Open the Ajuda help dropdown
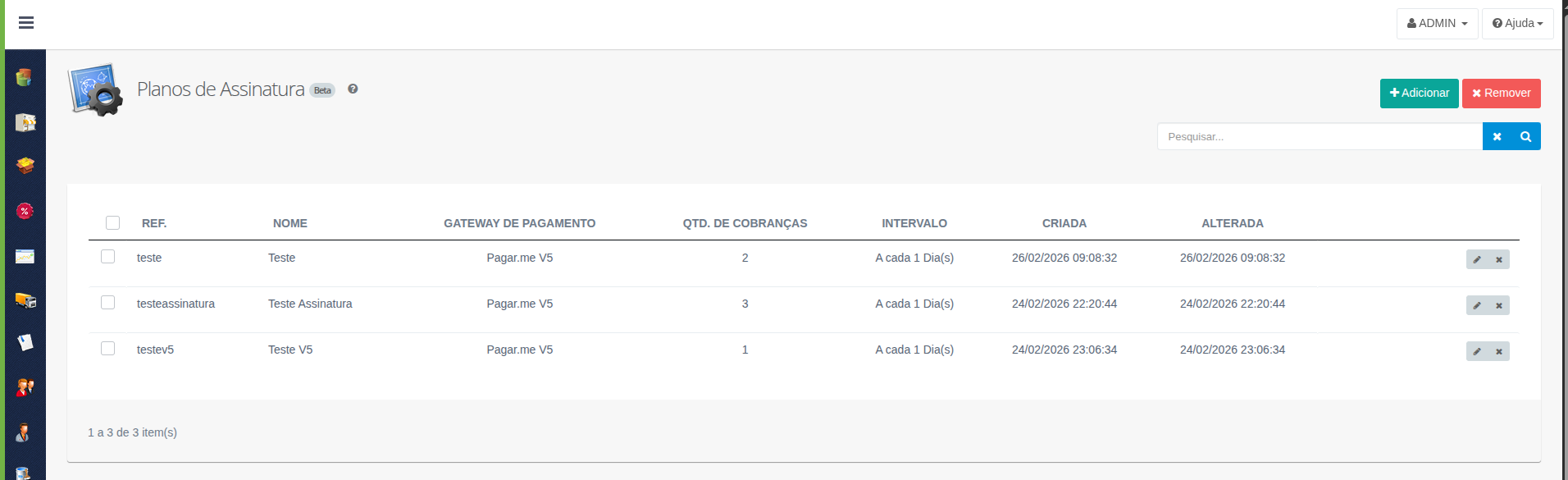 pyautogui.click(x=1517, y=24)
